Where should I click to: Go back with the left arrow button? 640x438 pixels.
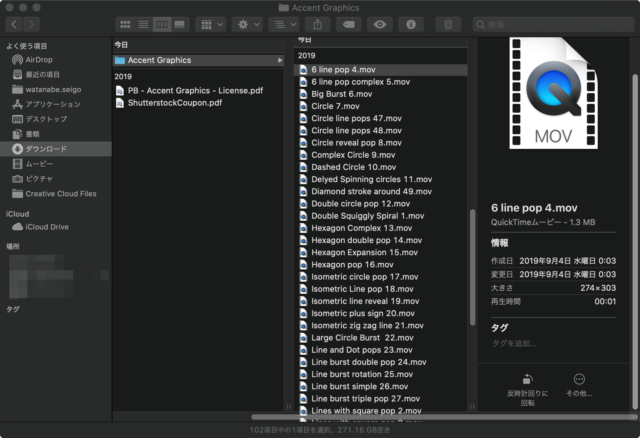click(x=14, y=24)
